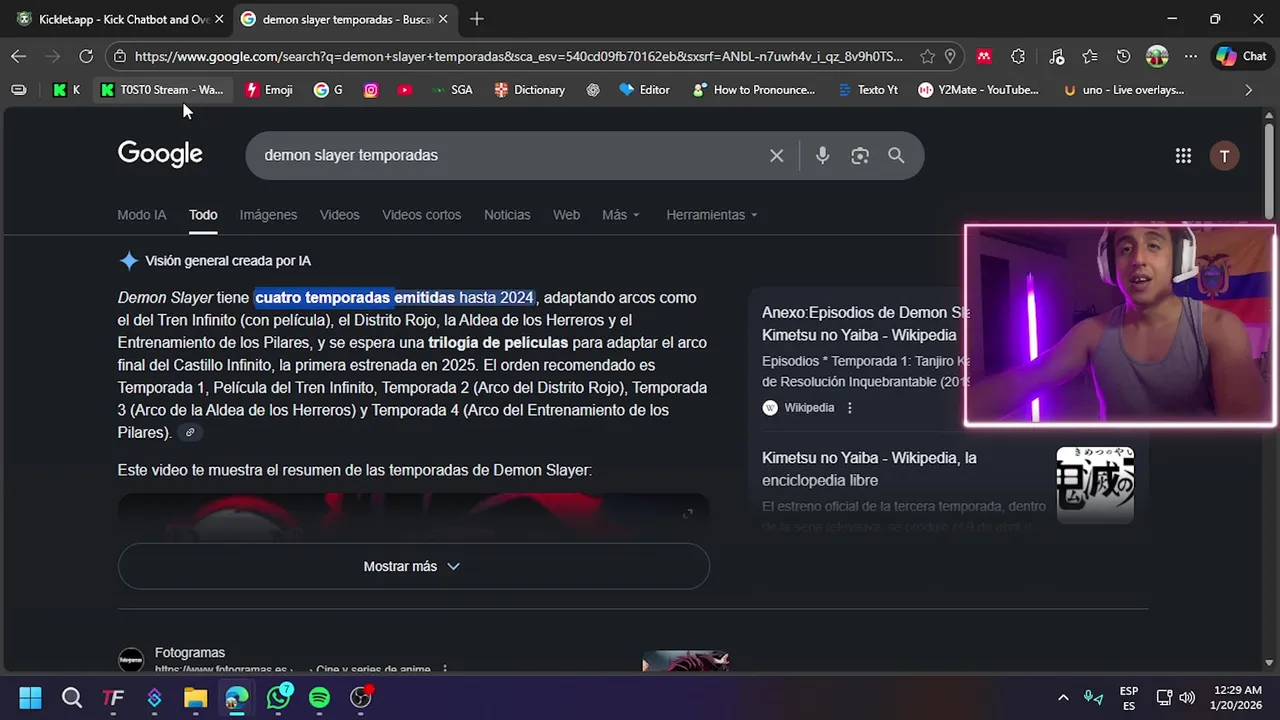Image resolution: width=1280 pixels, height=720 pixels.
Task: Open browser Settings and more menu
Action: pyautogui.click(x=1191, y=56)
